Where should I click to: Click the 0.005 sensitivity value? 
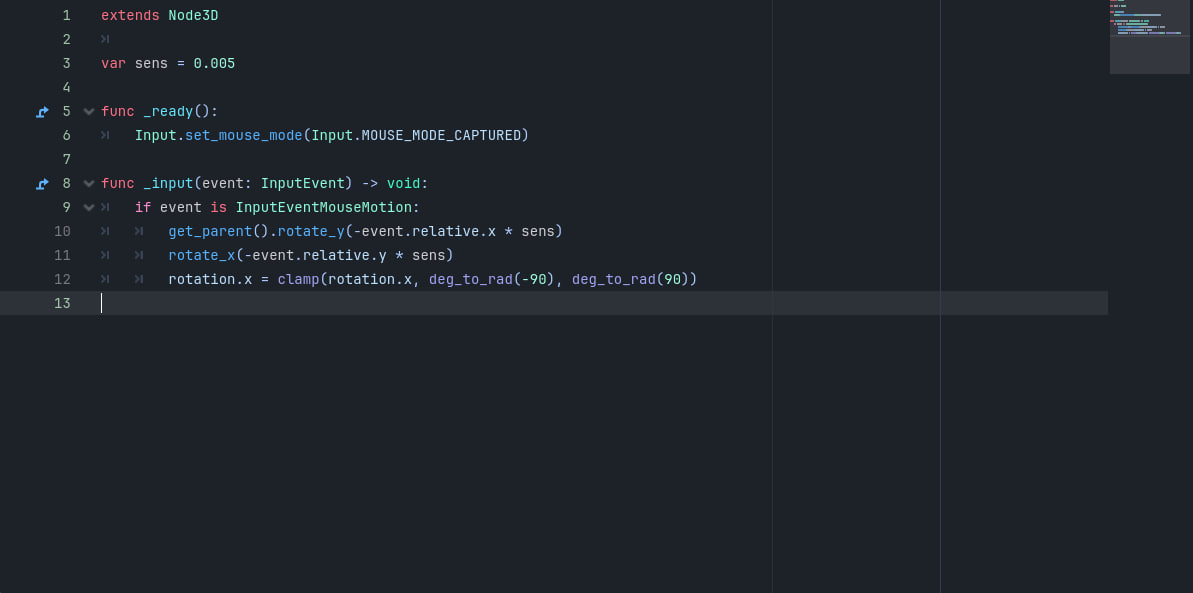pyautogui.click(x=215, y=63)
